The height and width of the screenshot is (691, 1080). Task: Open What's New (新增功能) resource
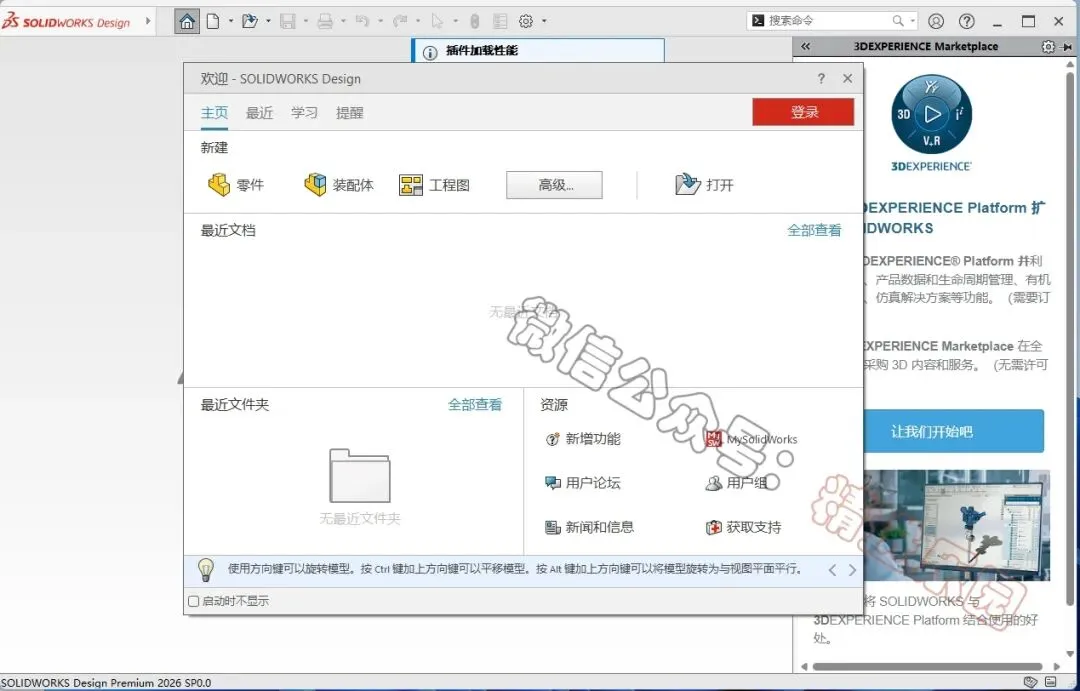point(583,439)
